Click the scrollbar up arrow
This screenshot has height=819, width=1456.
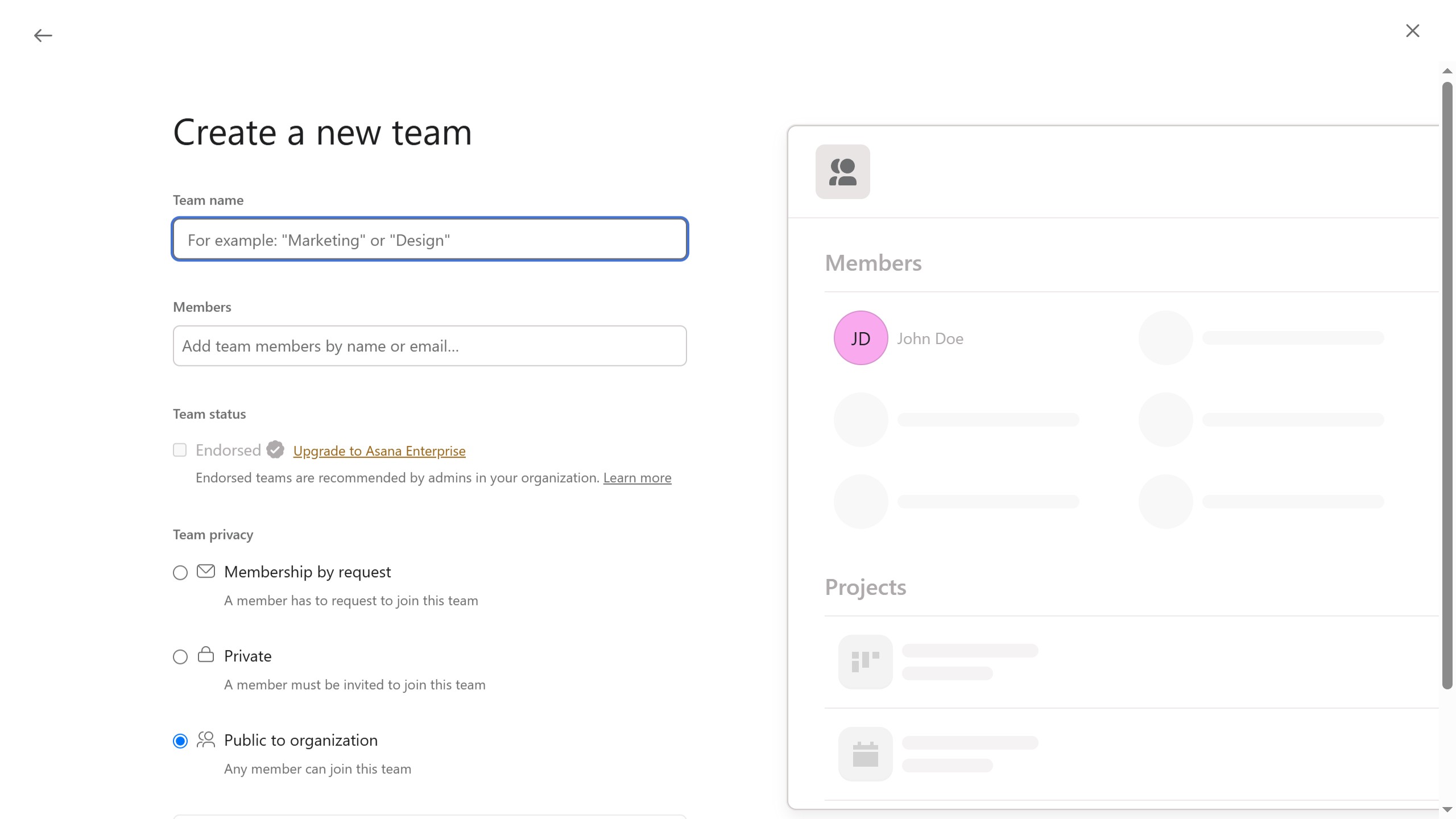click(1447, 71)
